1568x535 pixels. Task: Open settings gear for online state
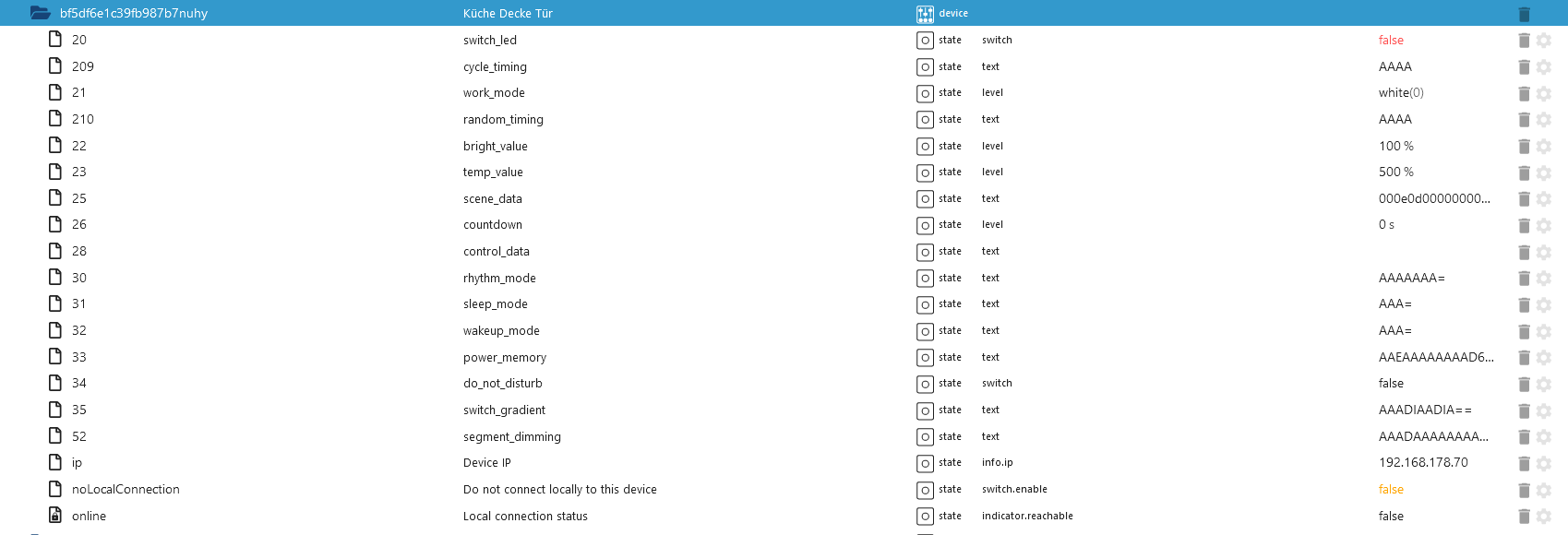tap(1544, 517)
